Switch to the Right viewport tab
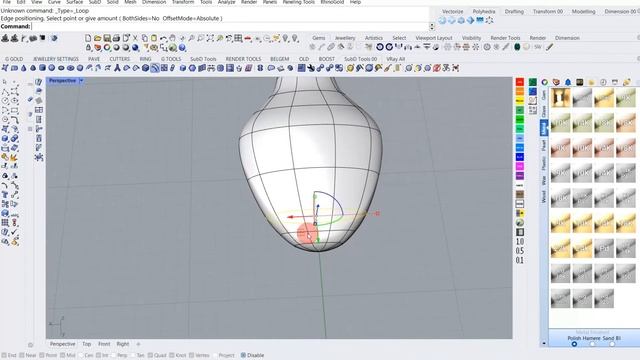The height and width of the screenshot is (360, 640). 122,344
